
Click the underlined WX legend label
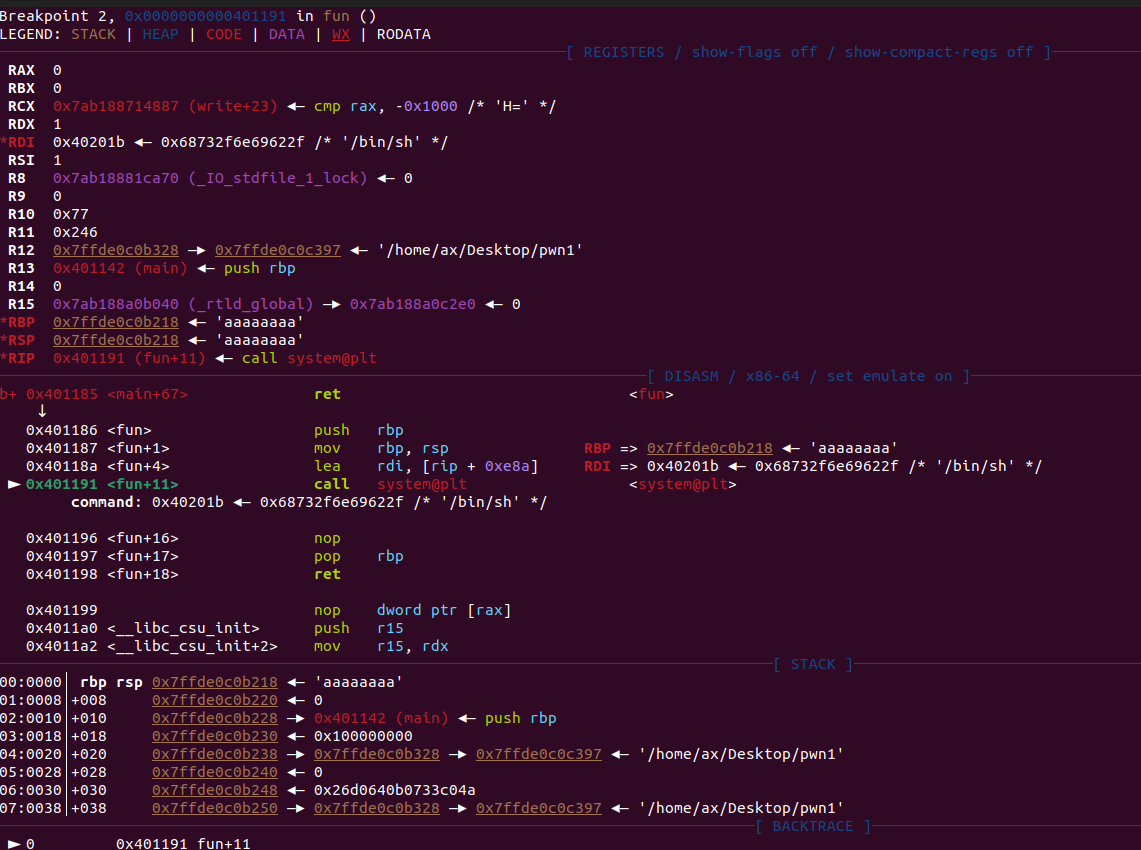pyautogui.click(x=341, y=34)
